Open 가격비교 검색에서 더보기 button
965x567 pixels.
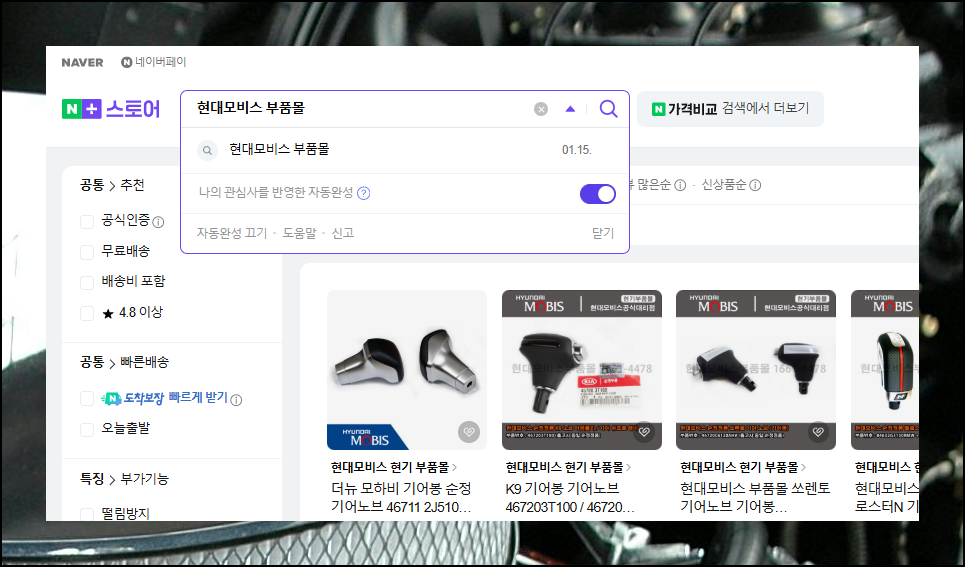coord(730,109)
